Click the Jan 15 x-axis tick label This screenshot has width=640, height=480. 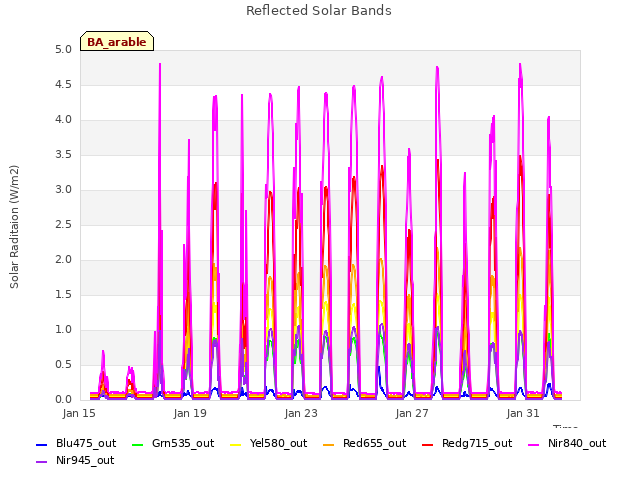click(x=79, y=413)
